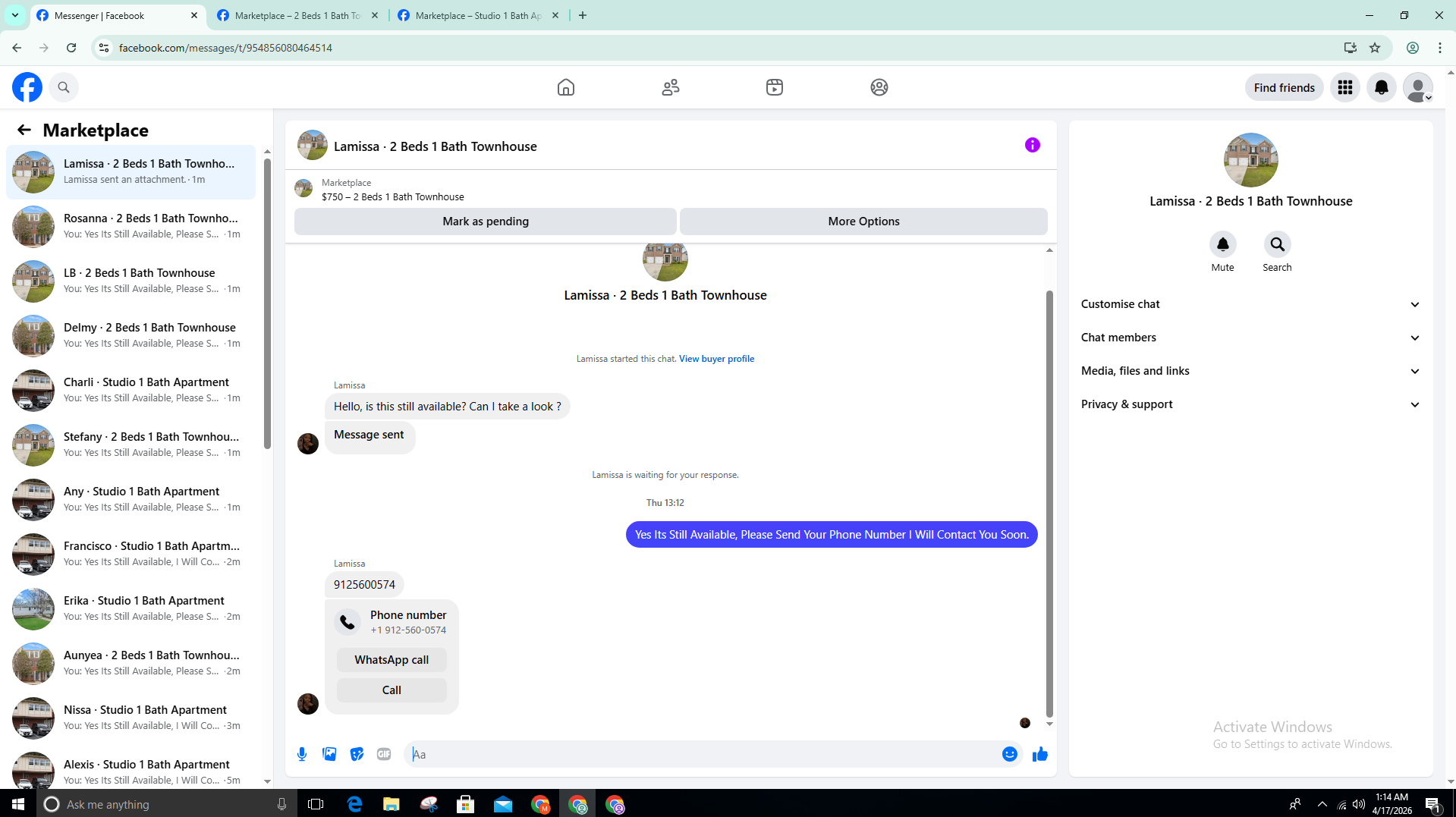Viewport: 1456px width, 817px height.
Task: Click Cortana 'Ask me anything' search box
Action: [165, 804]
